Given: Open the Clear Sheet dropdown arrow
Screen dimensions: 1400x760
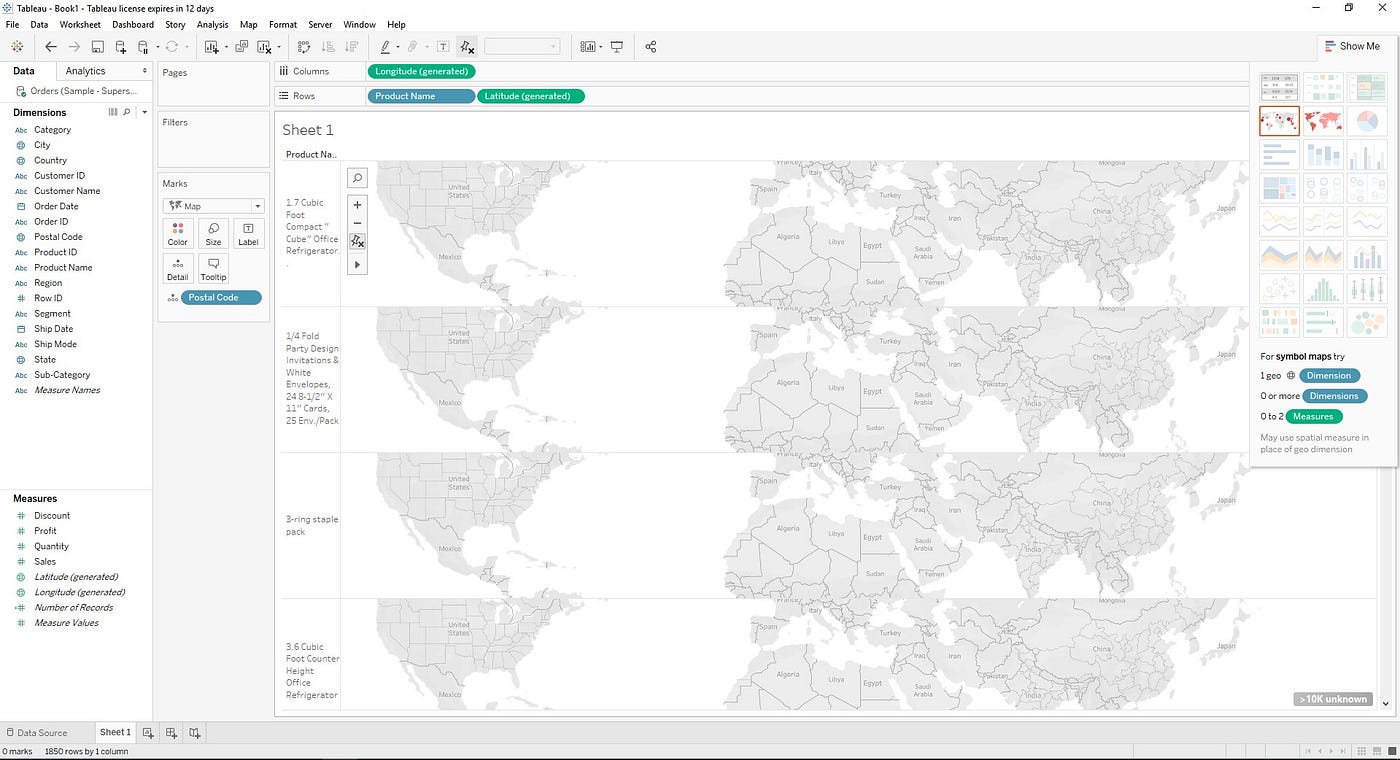Looking at the screenshot, I should point(278,47).
